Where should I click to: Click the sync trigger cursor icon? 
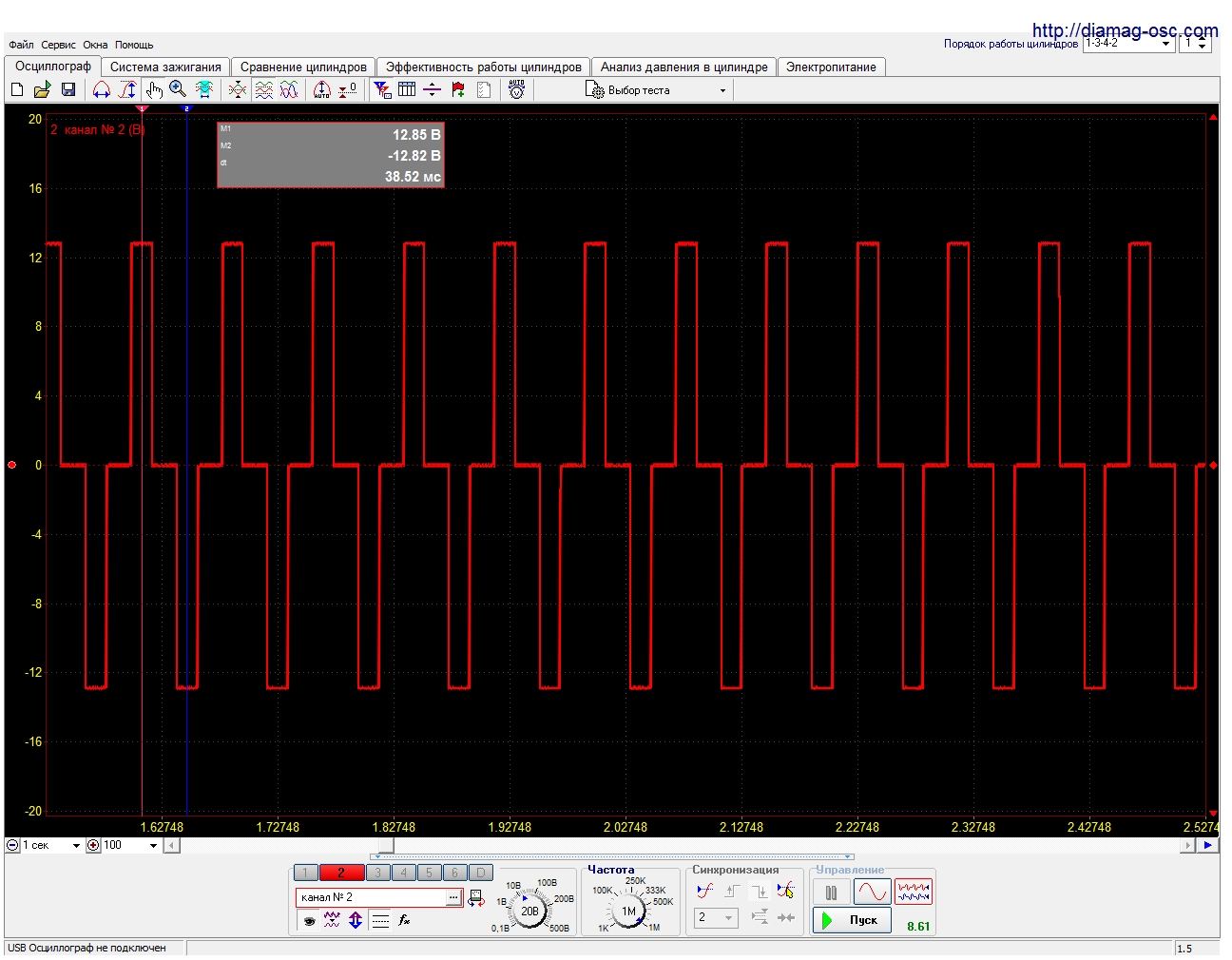click(785, 891)
